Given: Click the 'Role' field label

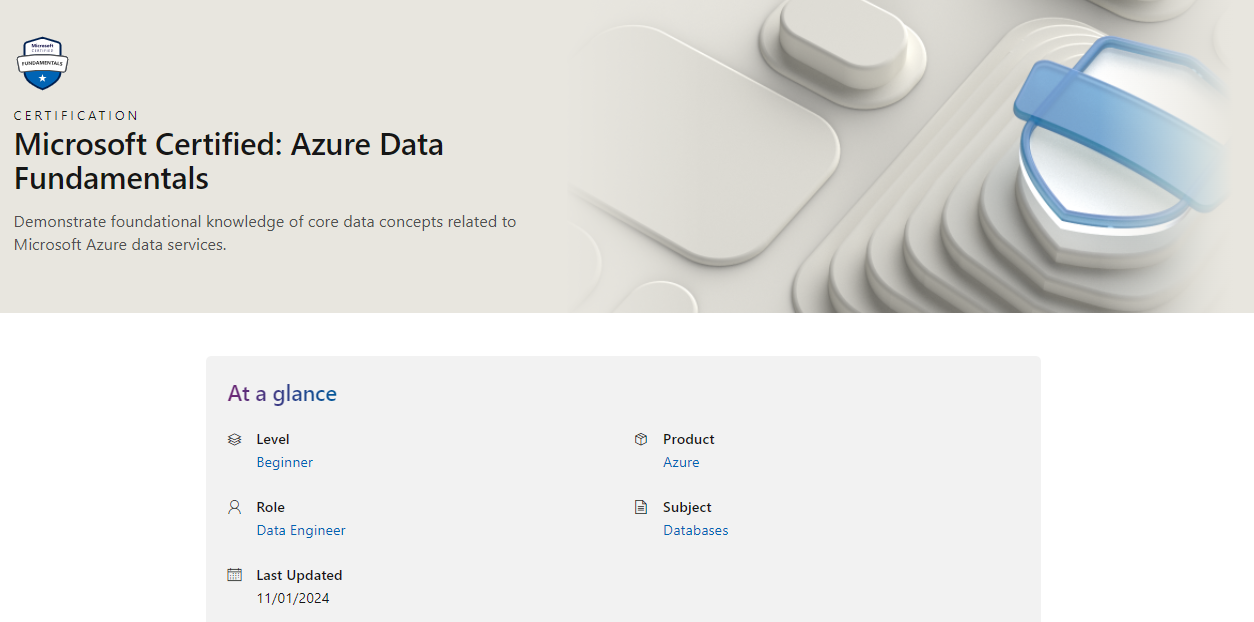Looking at the screenshot, I should tap(271, 507).
